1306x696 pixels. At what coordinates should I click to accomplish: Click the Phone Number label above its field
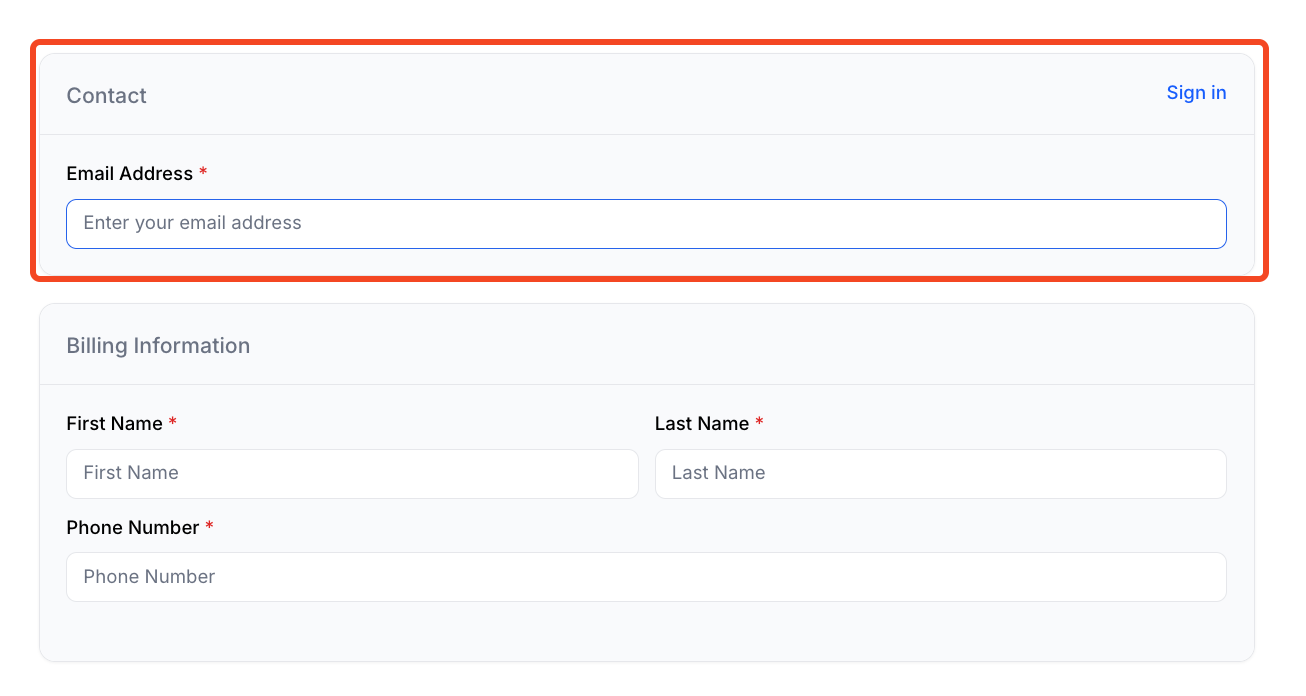tap(132, 528)
